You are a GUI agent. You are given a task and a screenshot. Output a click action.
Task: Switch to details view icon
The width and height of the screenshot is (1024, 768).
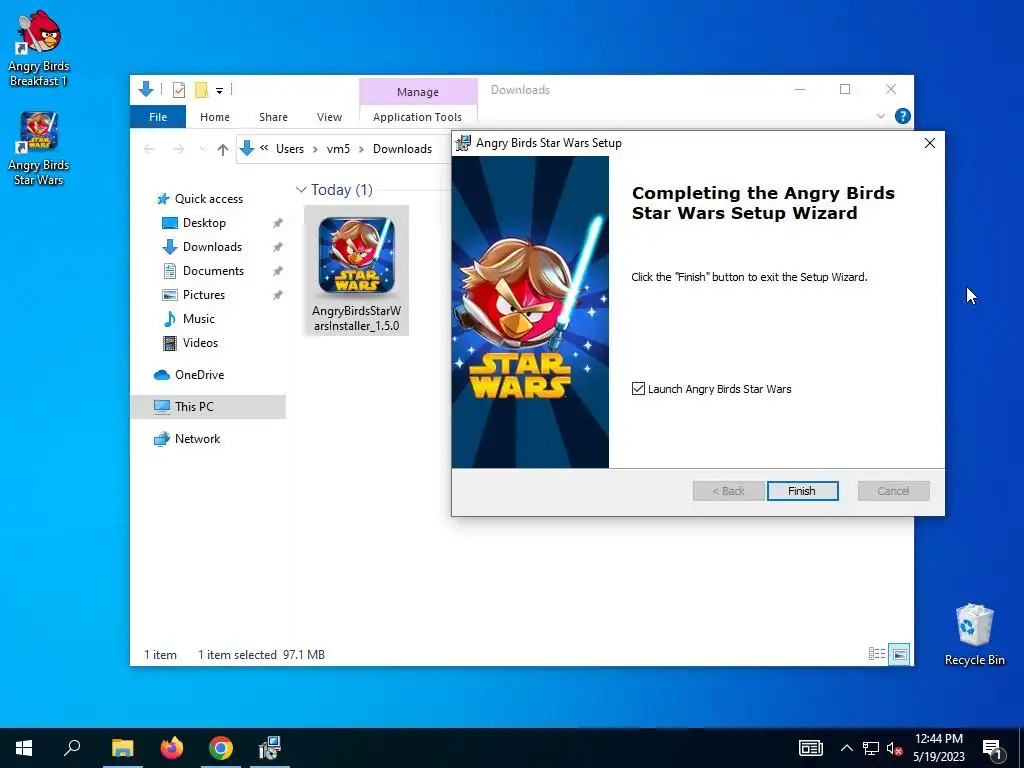(x=877, y=654)
